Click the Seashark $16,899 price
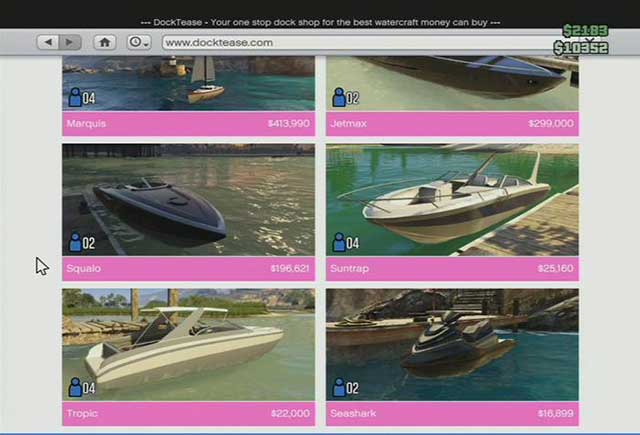 point(555,414)
